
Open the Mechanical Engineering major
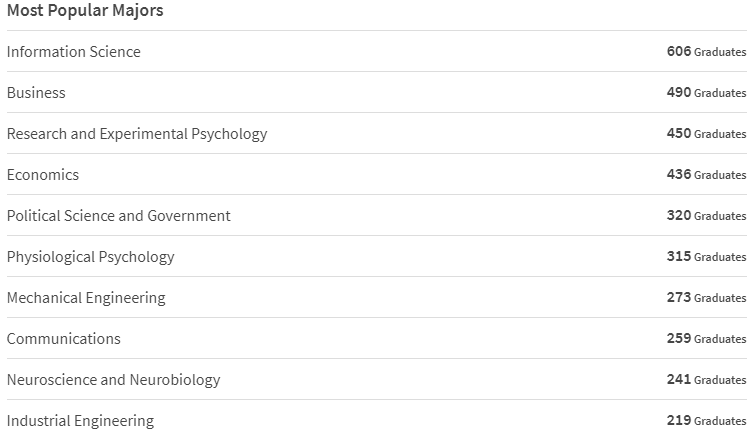click(86, 297)
